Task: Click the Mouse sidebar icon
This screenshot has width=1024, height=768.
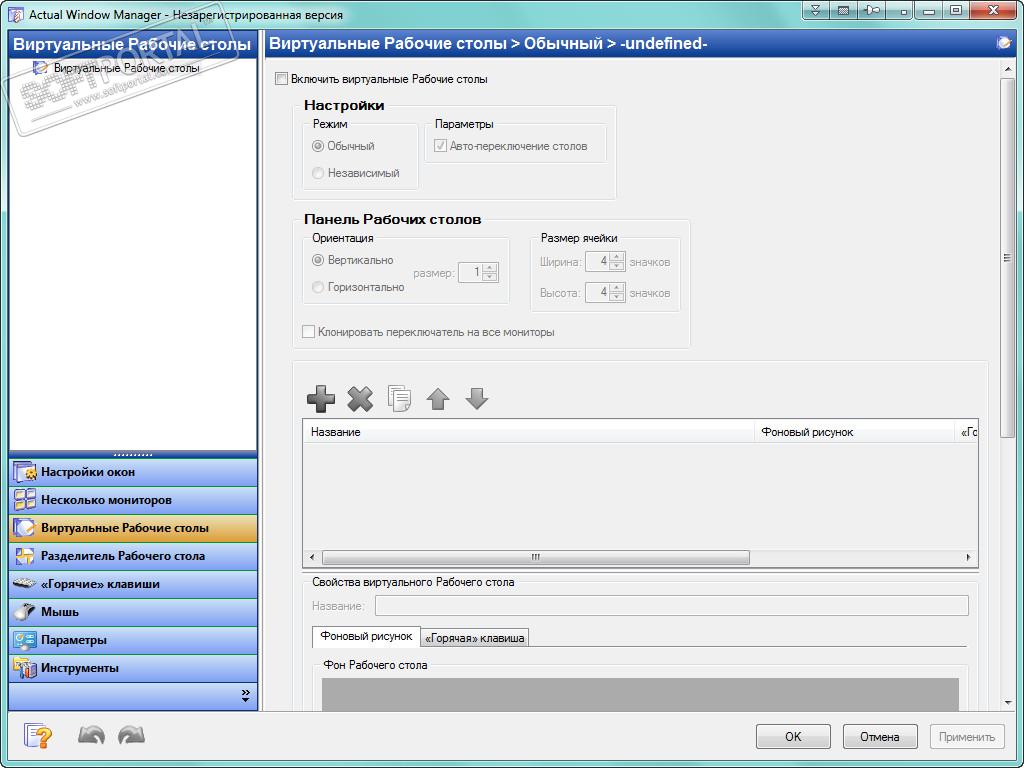Action: click(25, 612)
